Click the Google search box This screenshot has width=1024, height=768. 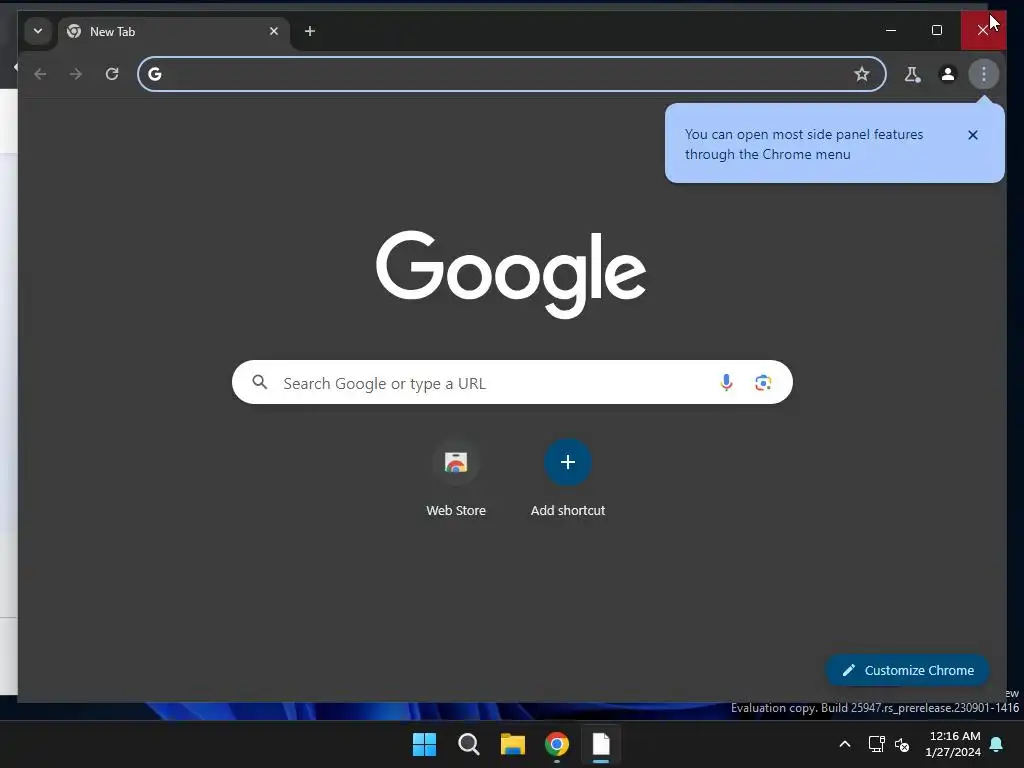click(x=512, y=382)
